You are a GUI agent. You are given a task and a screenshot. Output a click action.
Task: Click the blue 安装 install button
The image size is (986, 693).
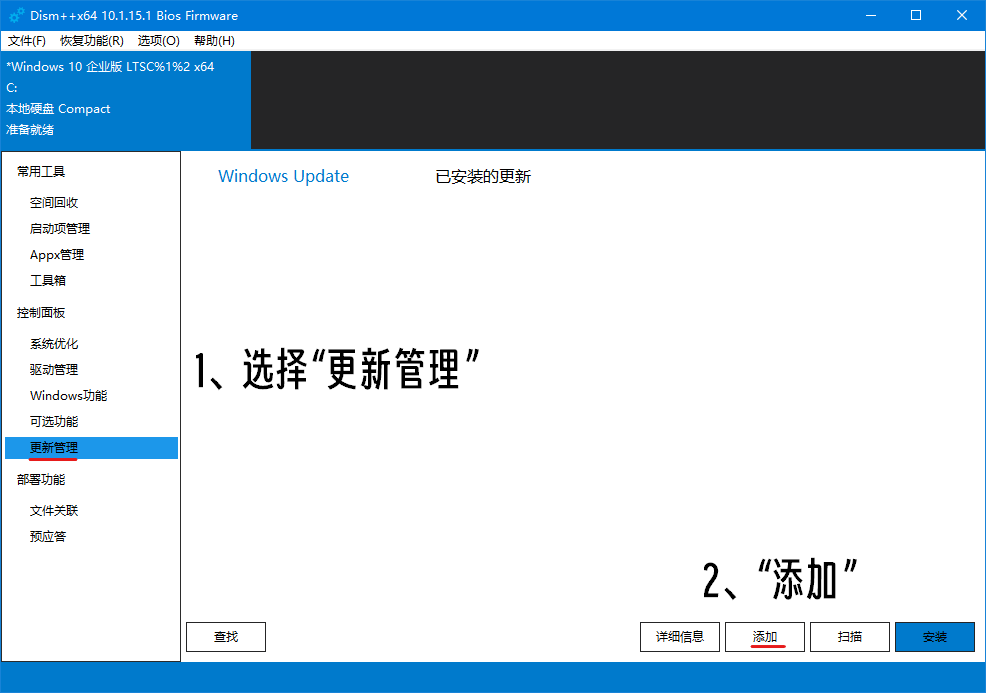(x=934, y=637)
